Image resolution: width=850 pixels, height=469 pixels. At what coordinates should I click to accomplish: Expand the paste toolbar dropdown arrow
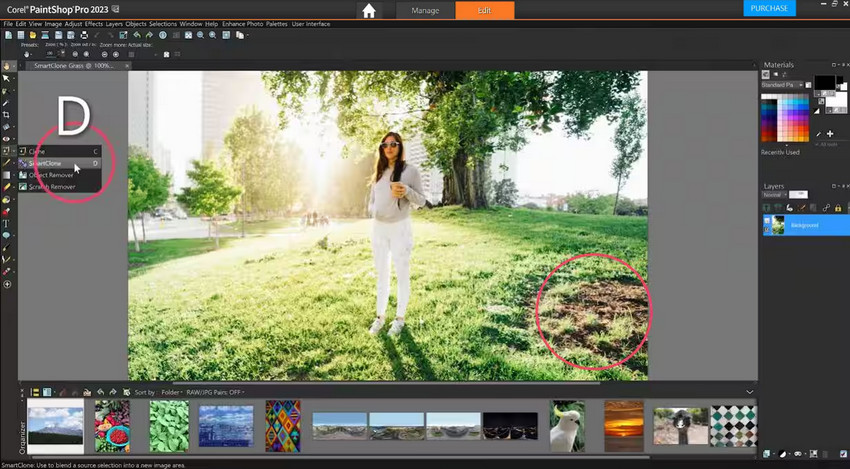(x=248, y=35)
